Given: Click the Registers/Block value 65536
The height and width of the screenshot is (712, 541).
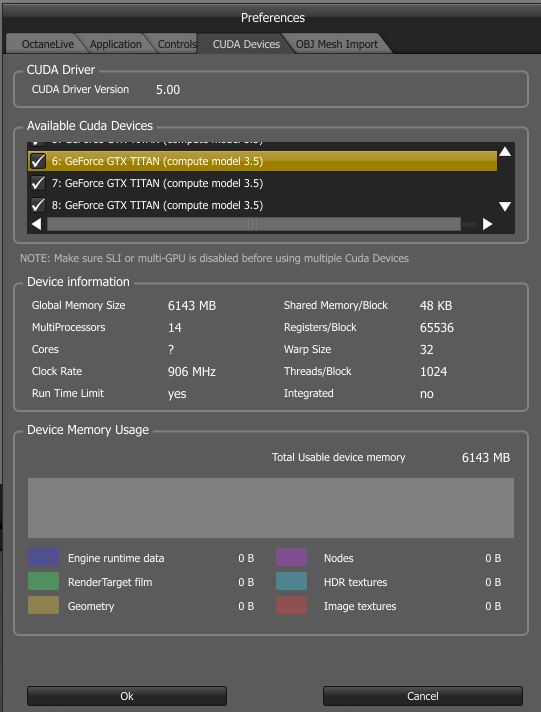Looking at the screenshot, I should coord(437,328).
